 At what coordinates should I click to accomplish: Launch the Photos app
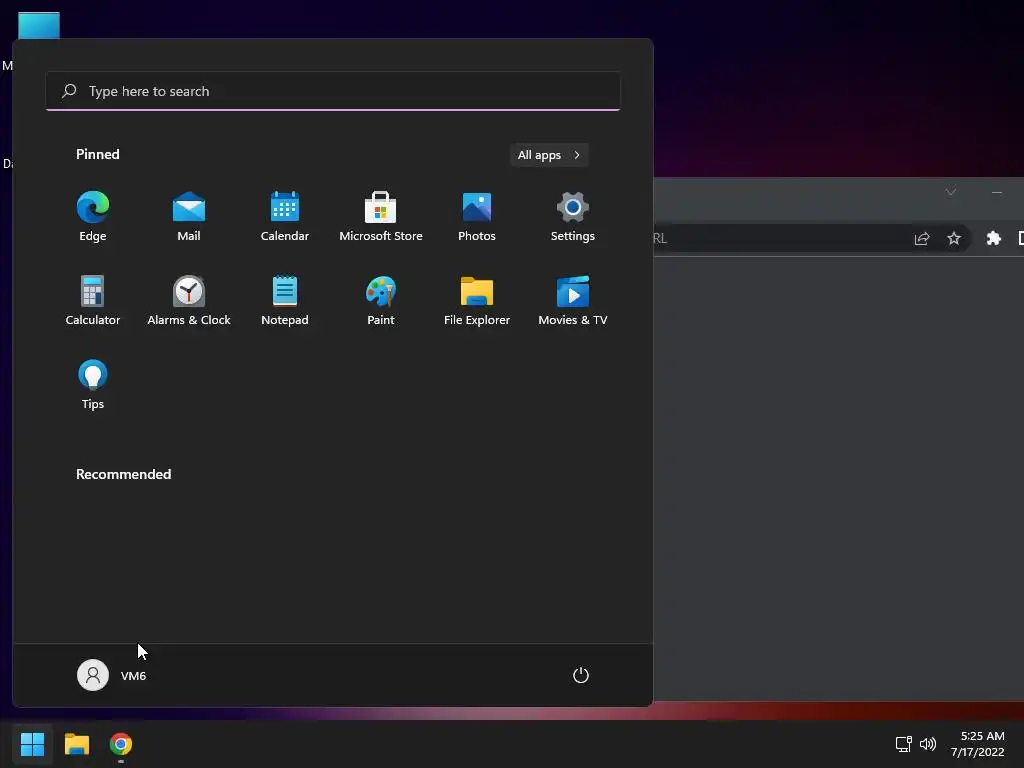[477, 217]
